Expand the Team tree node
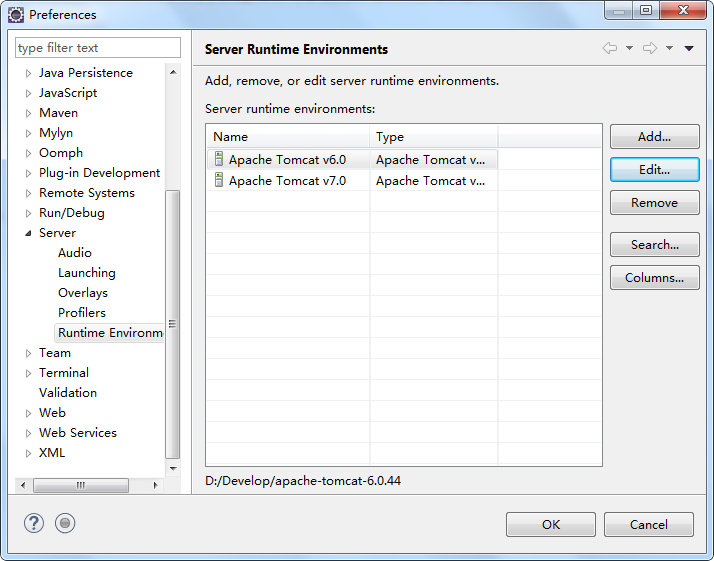 click(28, 353)
